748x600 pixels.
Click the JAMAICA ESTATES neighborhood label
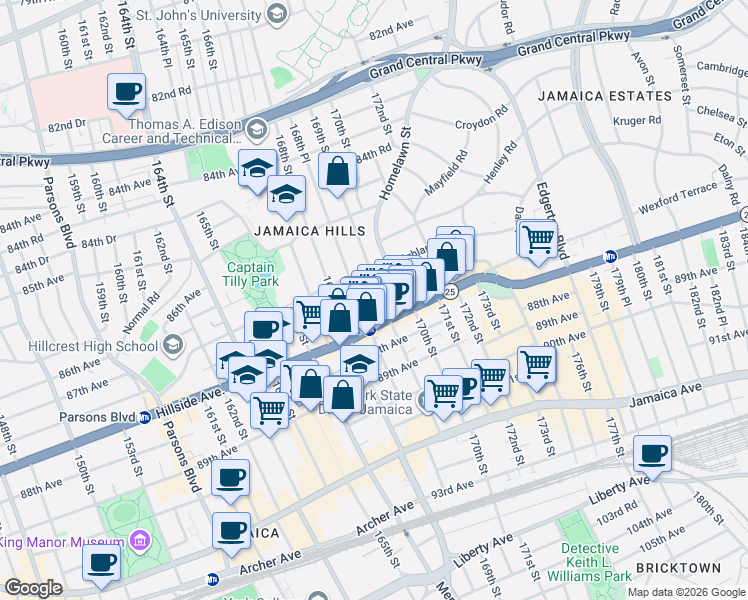(605, 96)
